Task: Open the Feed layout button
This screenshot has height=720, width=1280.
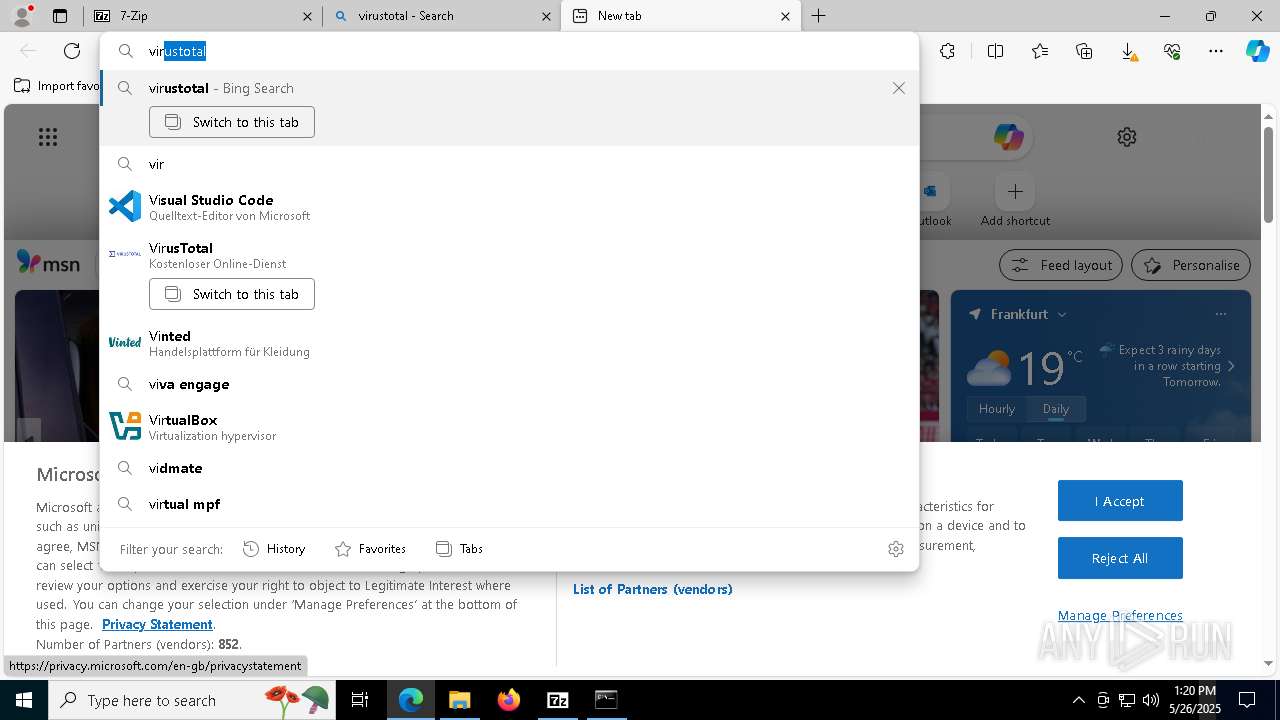Action: point(1062,265)
